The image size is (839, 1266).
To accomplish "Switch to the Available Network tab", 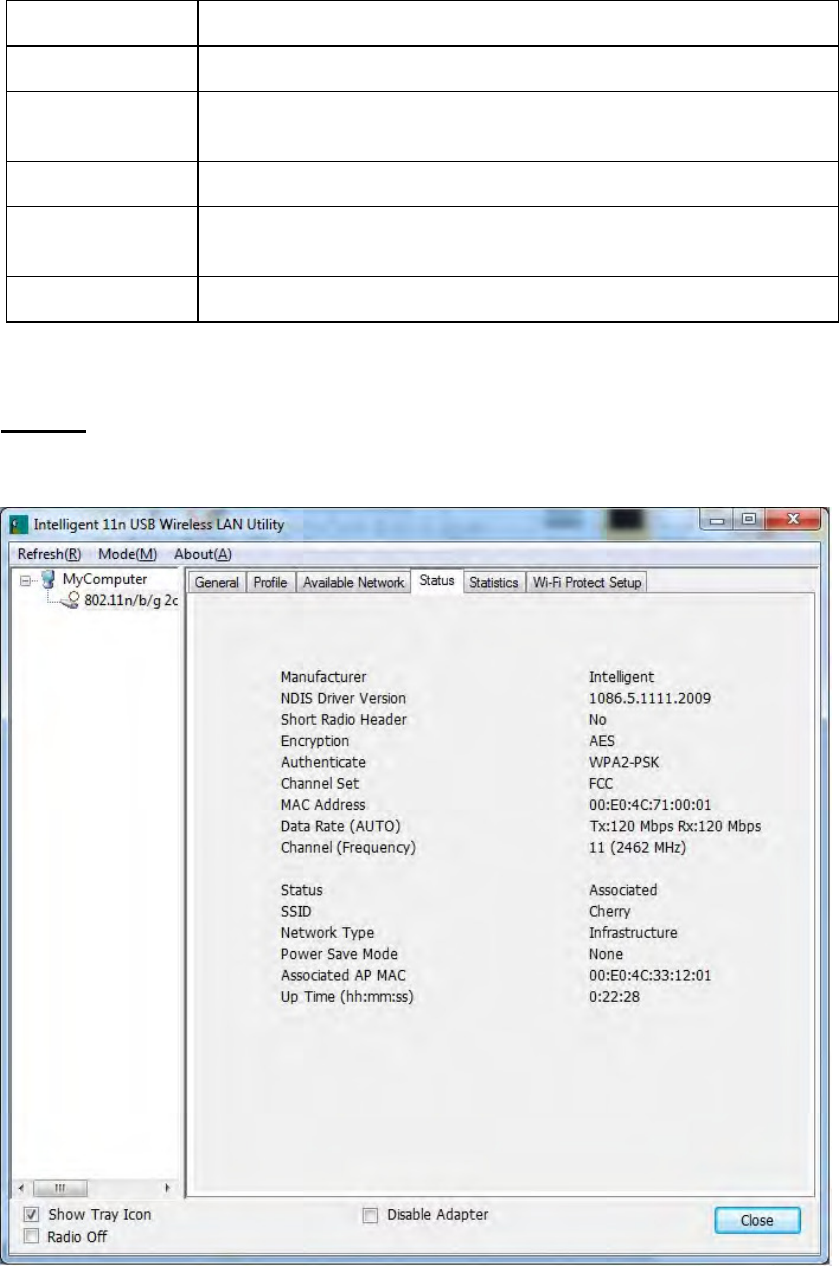I will tap(353, 582).
